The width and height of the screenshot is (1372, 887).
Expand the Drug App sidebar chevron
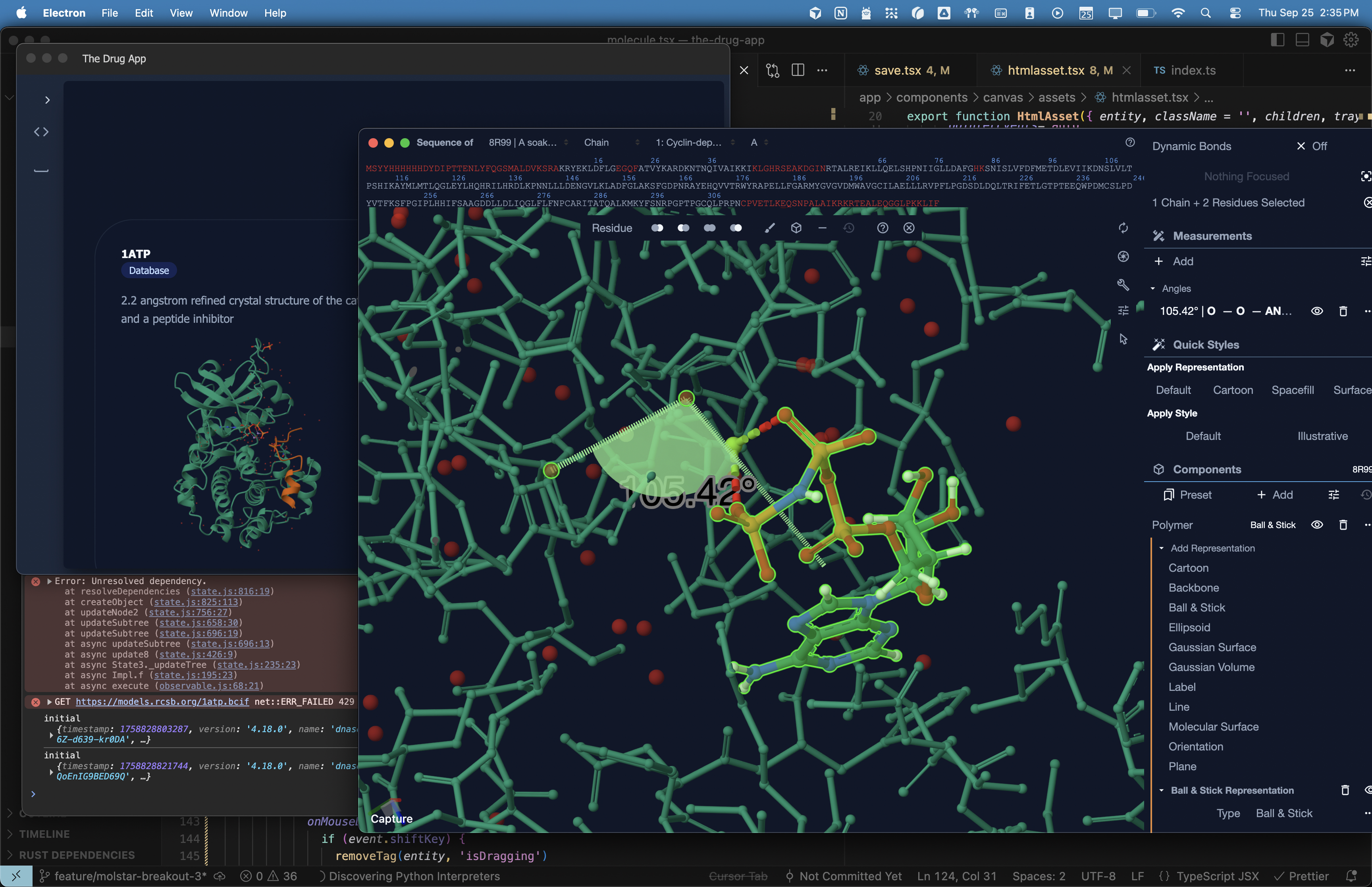pos(47,100)
